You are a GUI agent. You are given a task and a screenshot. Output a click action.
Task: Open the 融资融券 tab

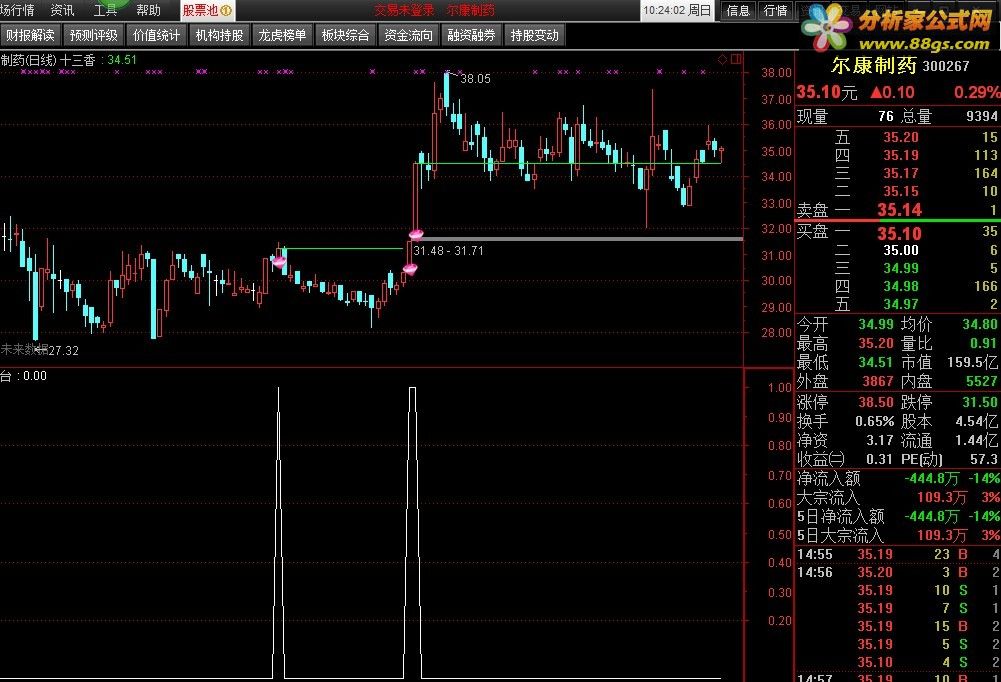[471, 36]
